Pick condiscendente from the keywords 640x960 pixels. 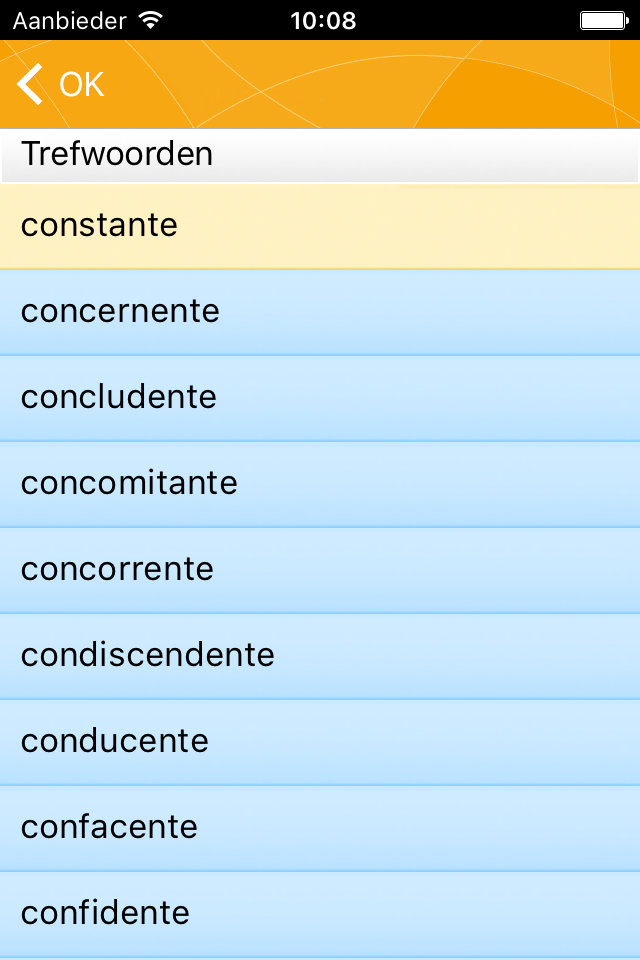(320, 656)
